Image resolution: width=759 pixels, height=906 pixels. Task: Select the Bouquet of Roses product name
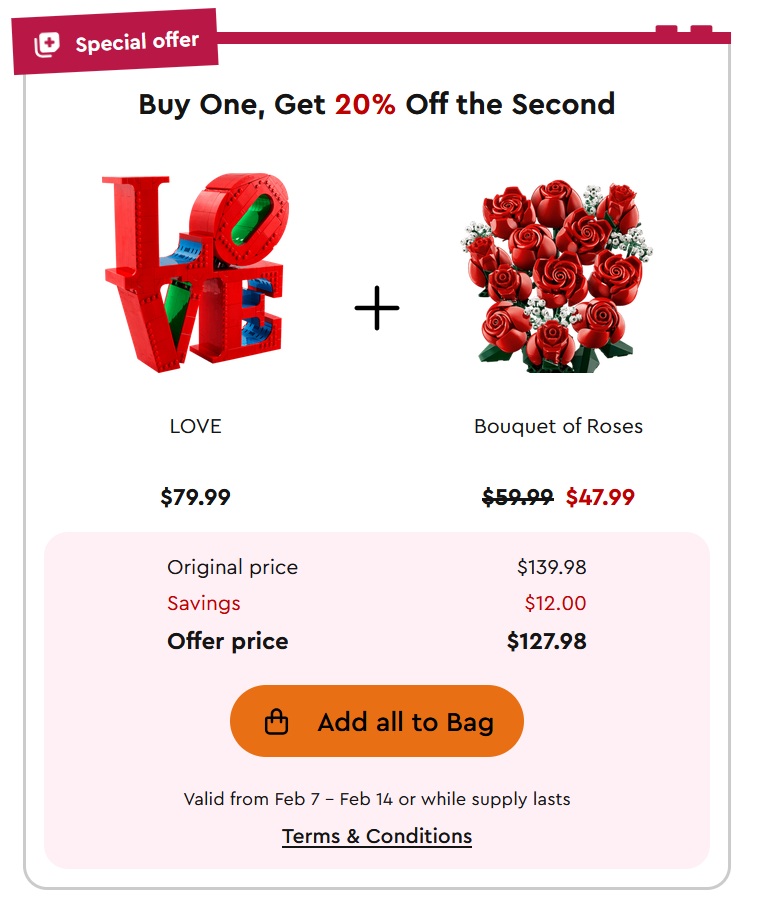pyautogui.click(x=558, y=426)
